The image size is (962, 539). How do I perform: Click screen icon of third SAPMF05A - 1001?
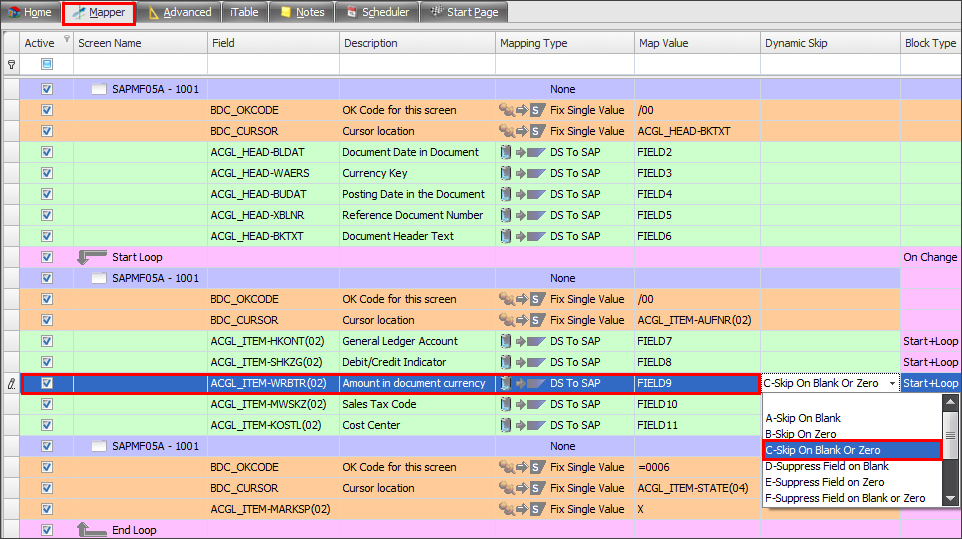(99, 446)
